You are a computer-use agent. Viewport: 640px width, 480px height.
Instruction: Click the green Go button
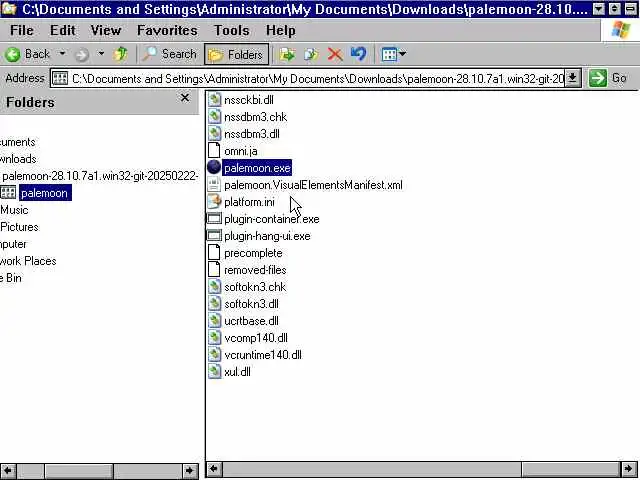(x=608, y=78)
